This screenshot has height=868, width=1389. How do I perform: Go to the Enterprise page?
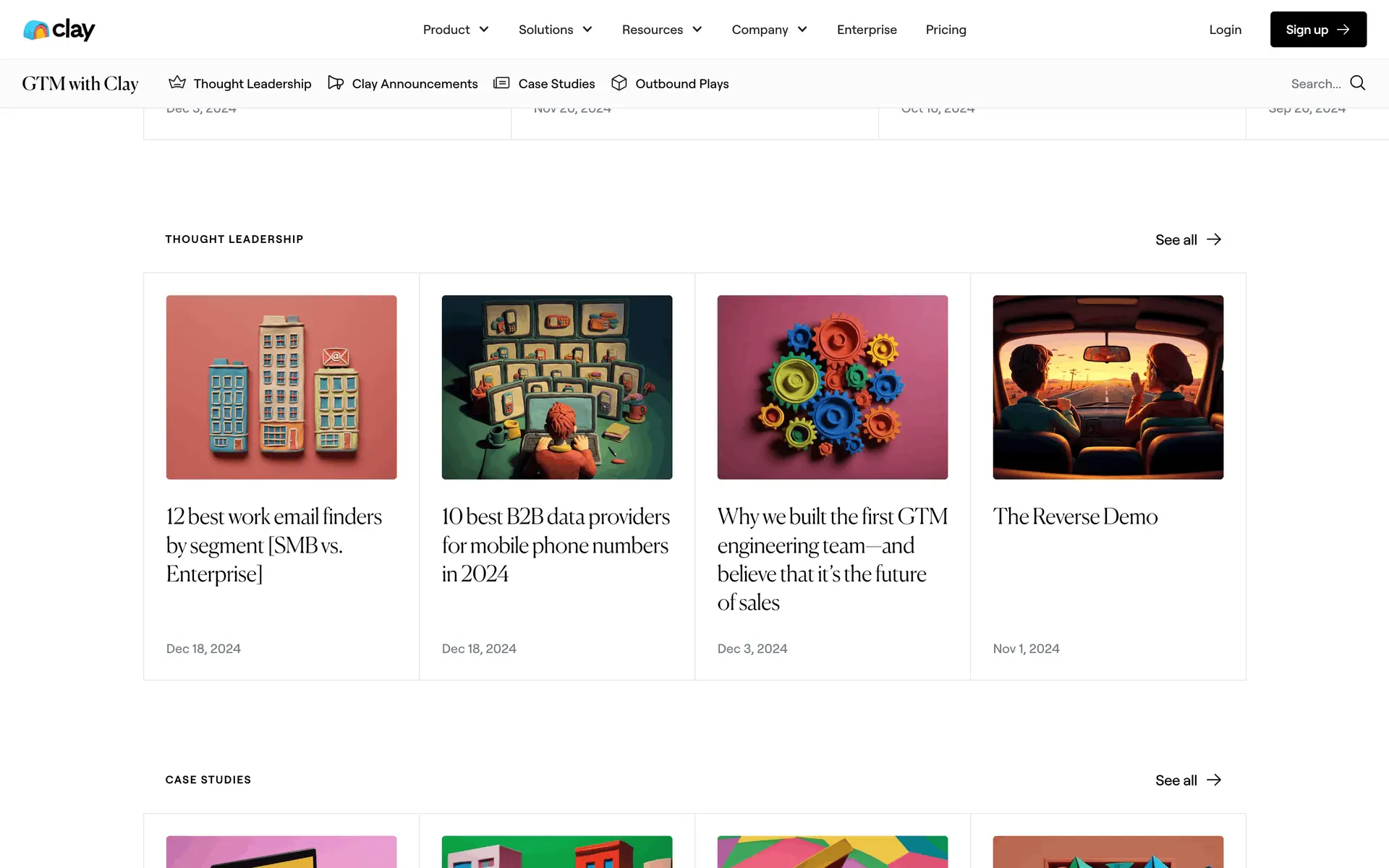pos(867,30)
